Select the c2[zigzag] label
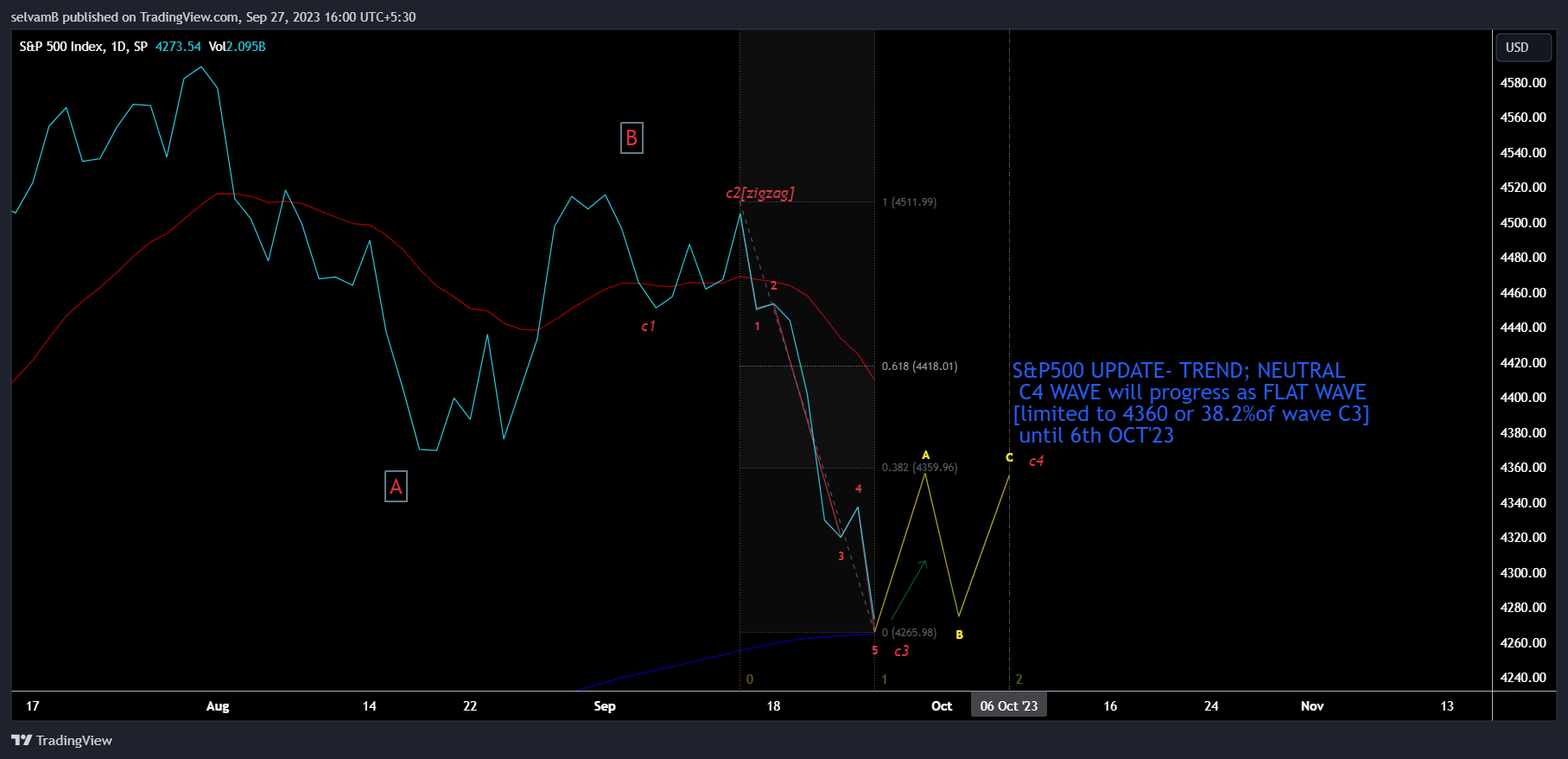Image resolution: width=1568 pixels, height=759 pixels. 759,193
